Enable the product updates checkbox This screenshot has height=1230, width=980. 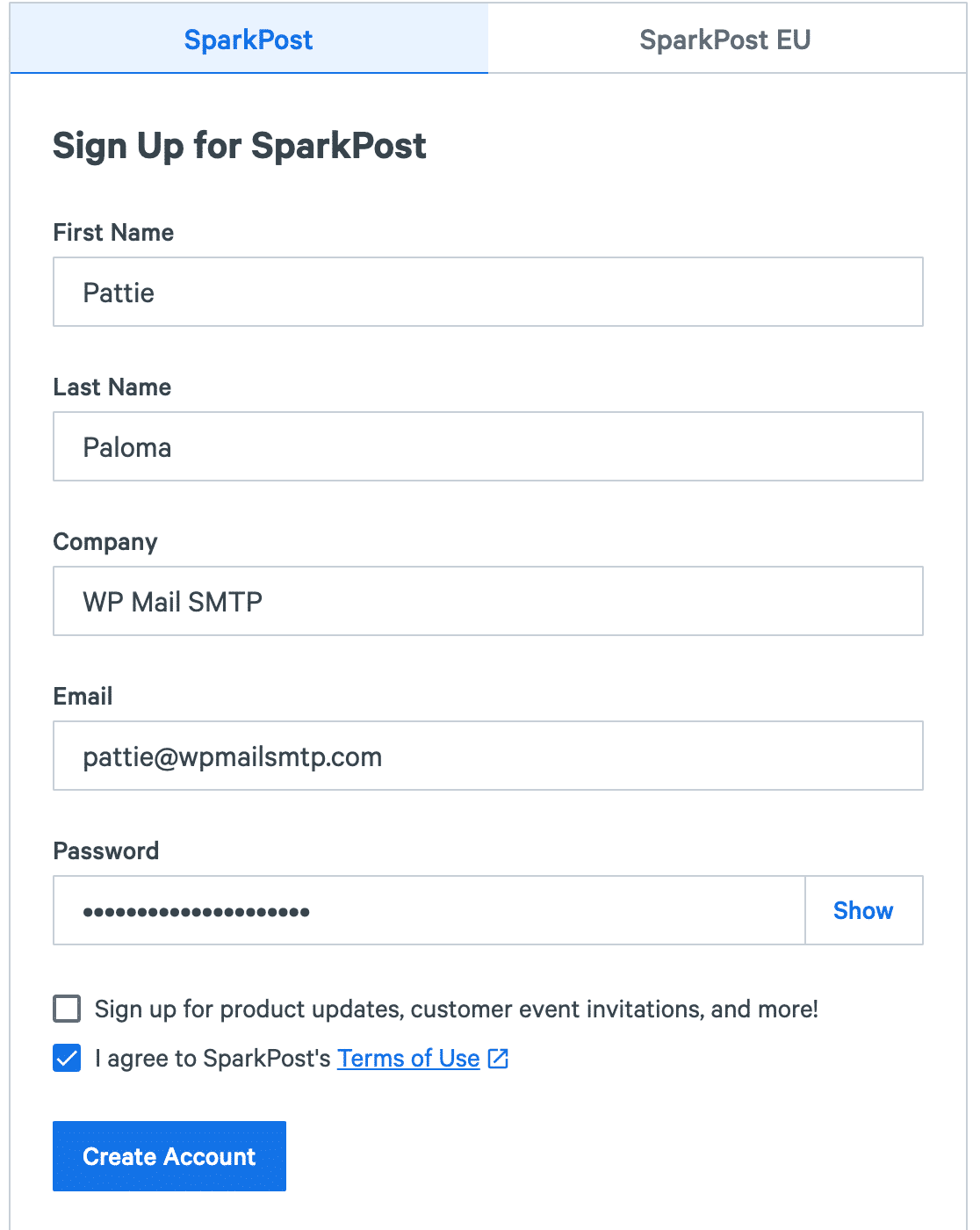pos(66,1009)
